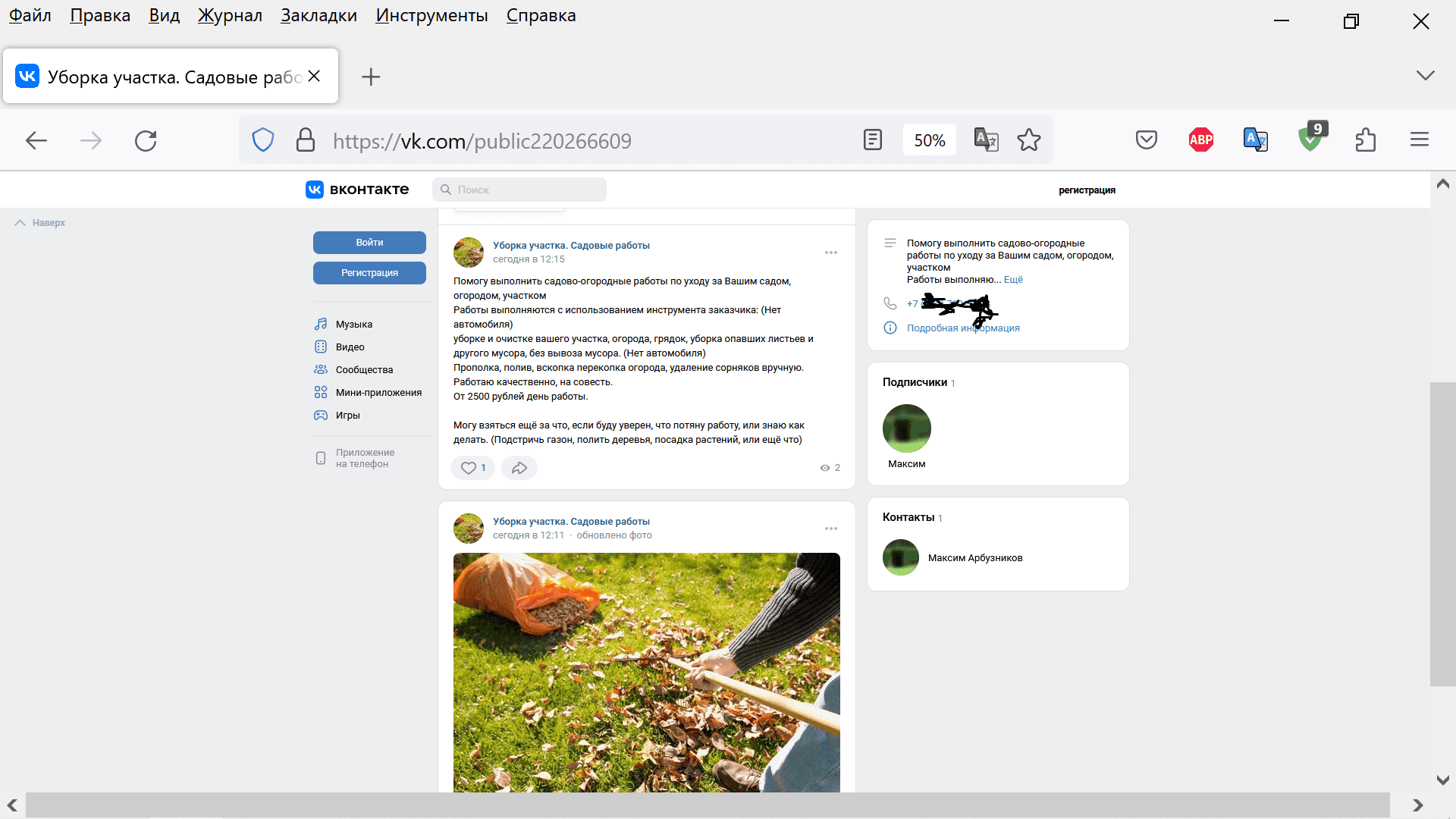1456x819 pixels.
Task: Open three-dots menu on photo post
Action: click(x=831, y=529)
